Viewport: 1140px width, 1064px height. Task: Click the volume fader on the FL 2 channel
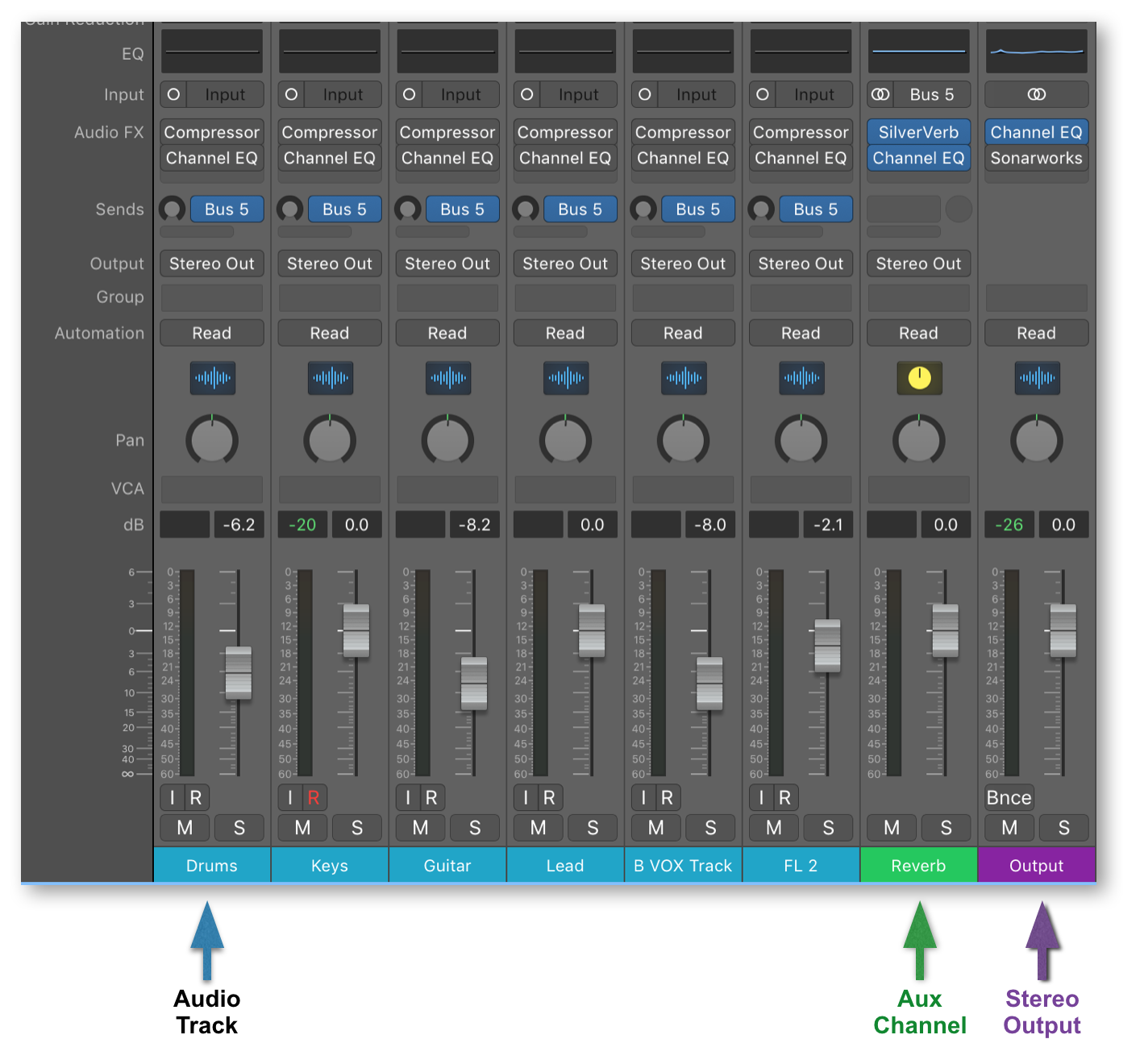[x=826, y=645]
